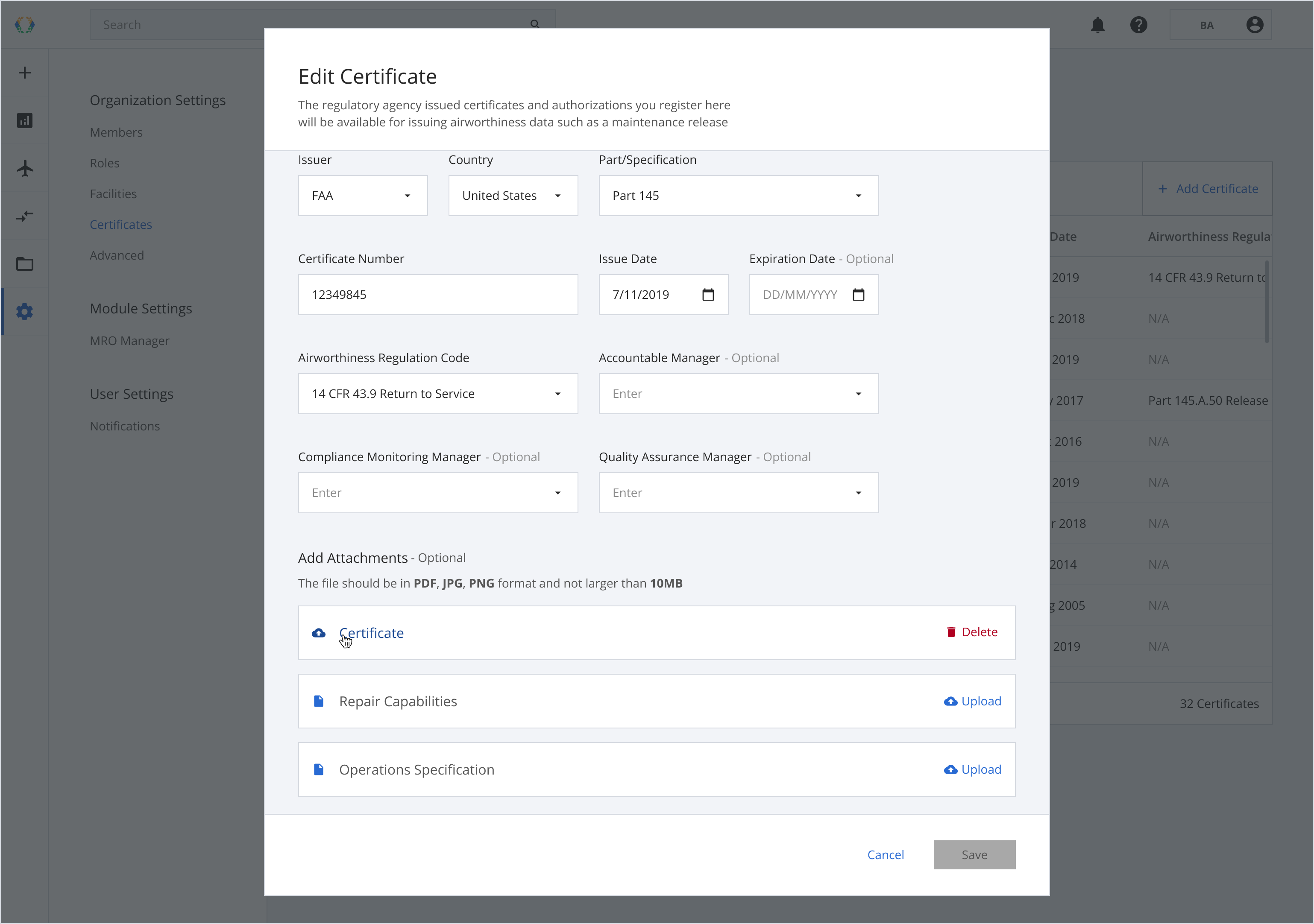Screen dimensions: 1314x924
Task: Open Advanced organization settings
Action: pyautogui.click(x=117, y=255)
